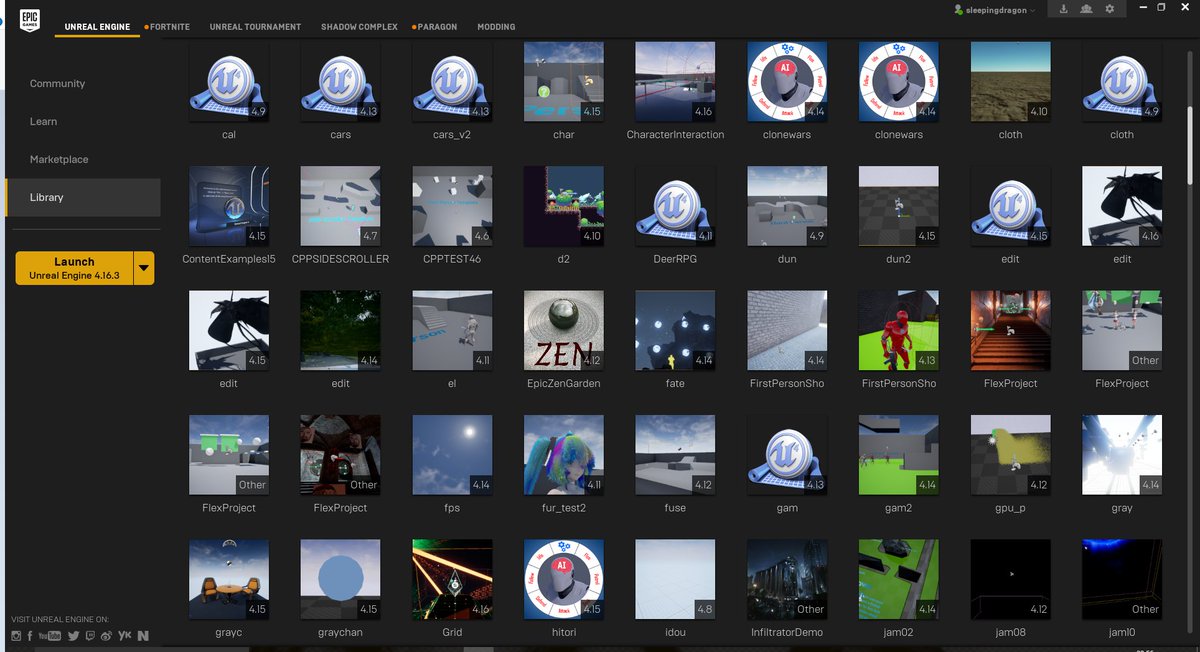Click the sleepingdragon user avatar icon
This screenshot has width=1200, height=652.
tap(959, 10)
